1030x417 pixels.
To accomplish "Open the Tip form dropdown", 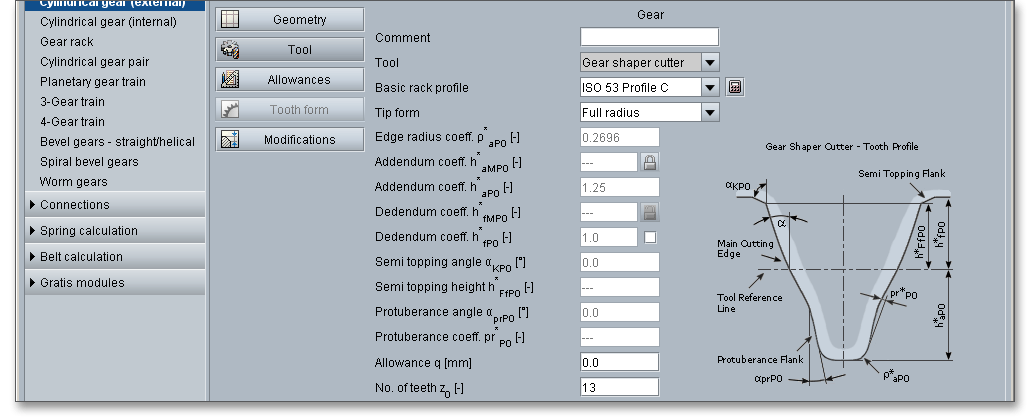I will click(710, 113).
